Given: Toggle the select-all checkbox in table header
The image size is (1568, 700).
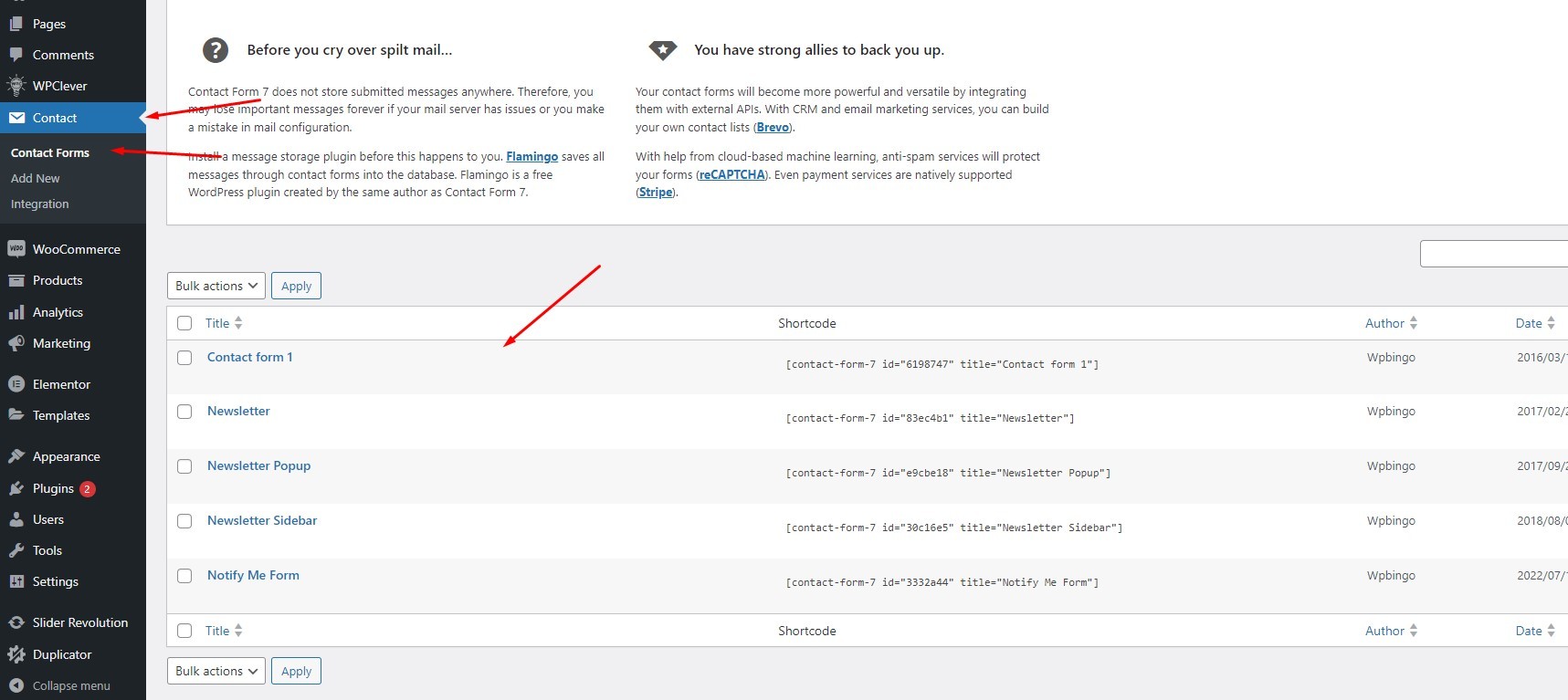Looking at the screenshot, I should coord(184,323).
